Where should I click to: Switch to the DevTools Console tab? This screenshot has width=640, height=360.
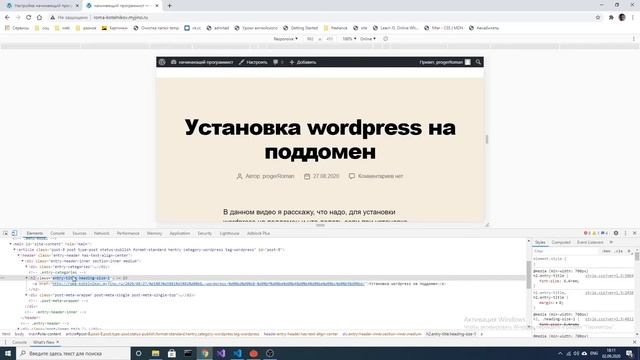pyautogui.click(x=58, y=233)
